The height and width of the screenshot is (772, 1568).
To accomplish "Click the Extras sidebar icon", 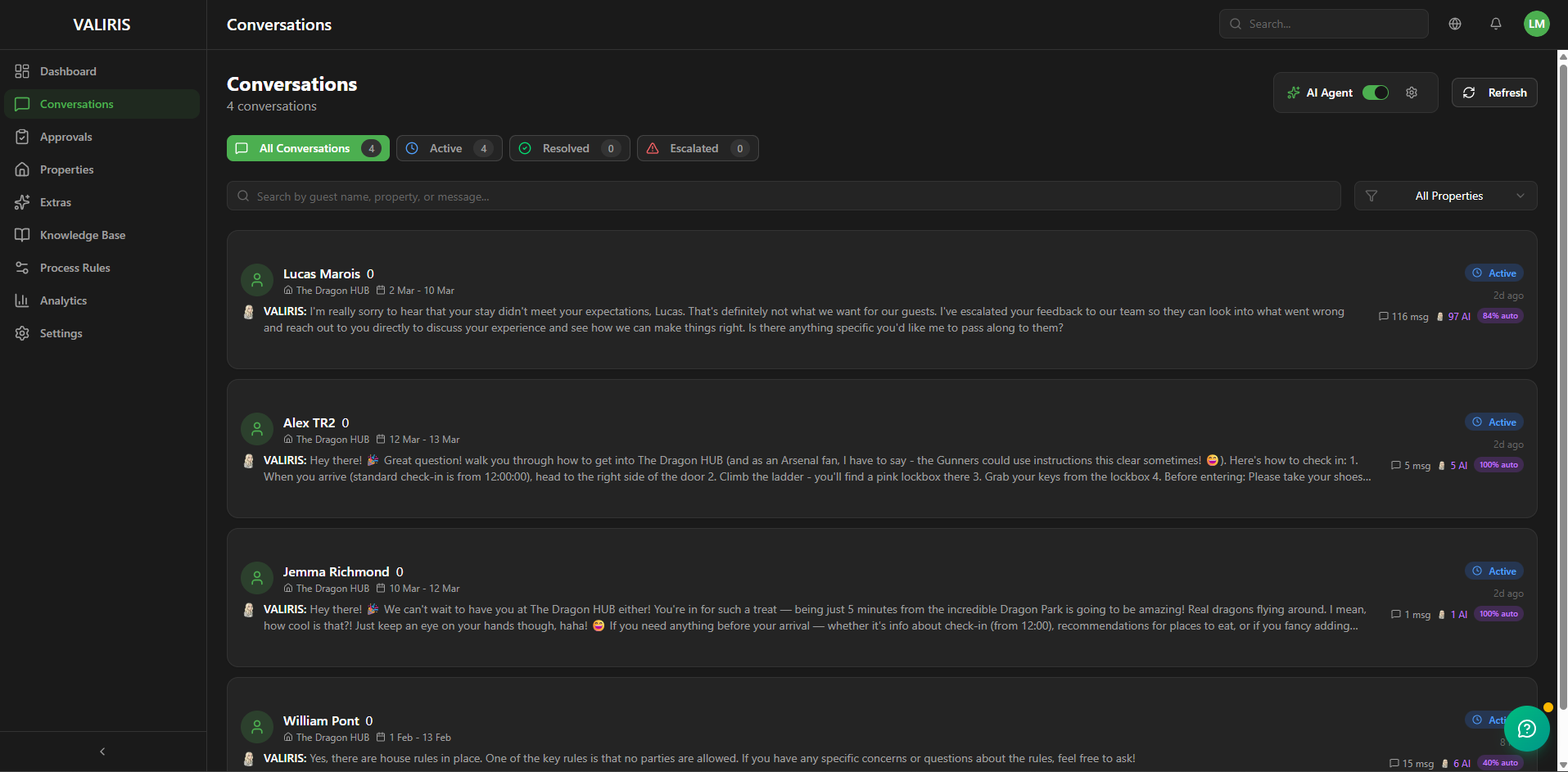I will [x=22, y=202].
